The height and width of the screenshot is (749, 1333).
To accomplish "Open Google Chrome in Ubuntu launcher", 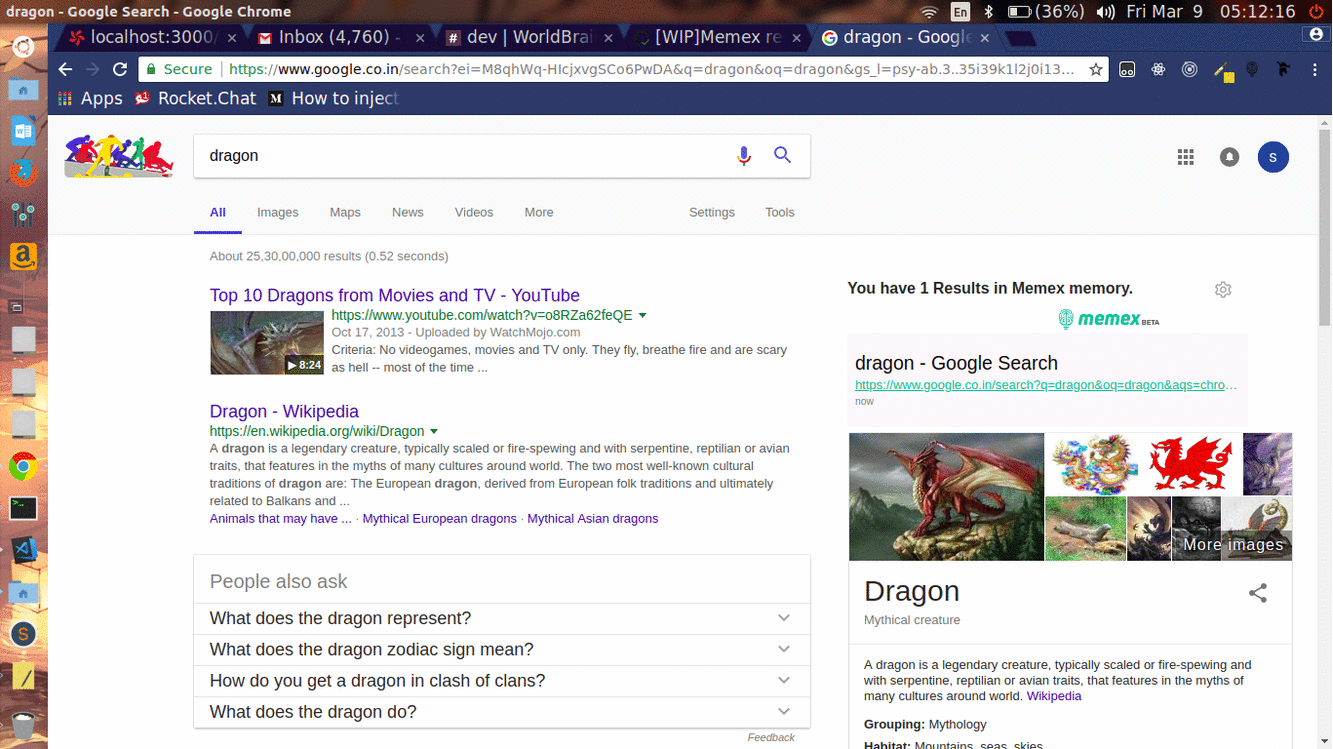I will (23, 466).
